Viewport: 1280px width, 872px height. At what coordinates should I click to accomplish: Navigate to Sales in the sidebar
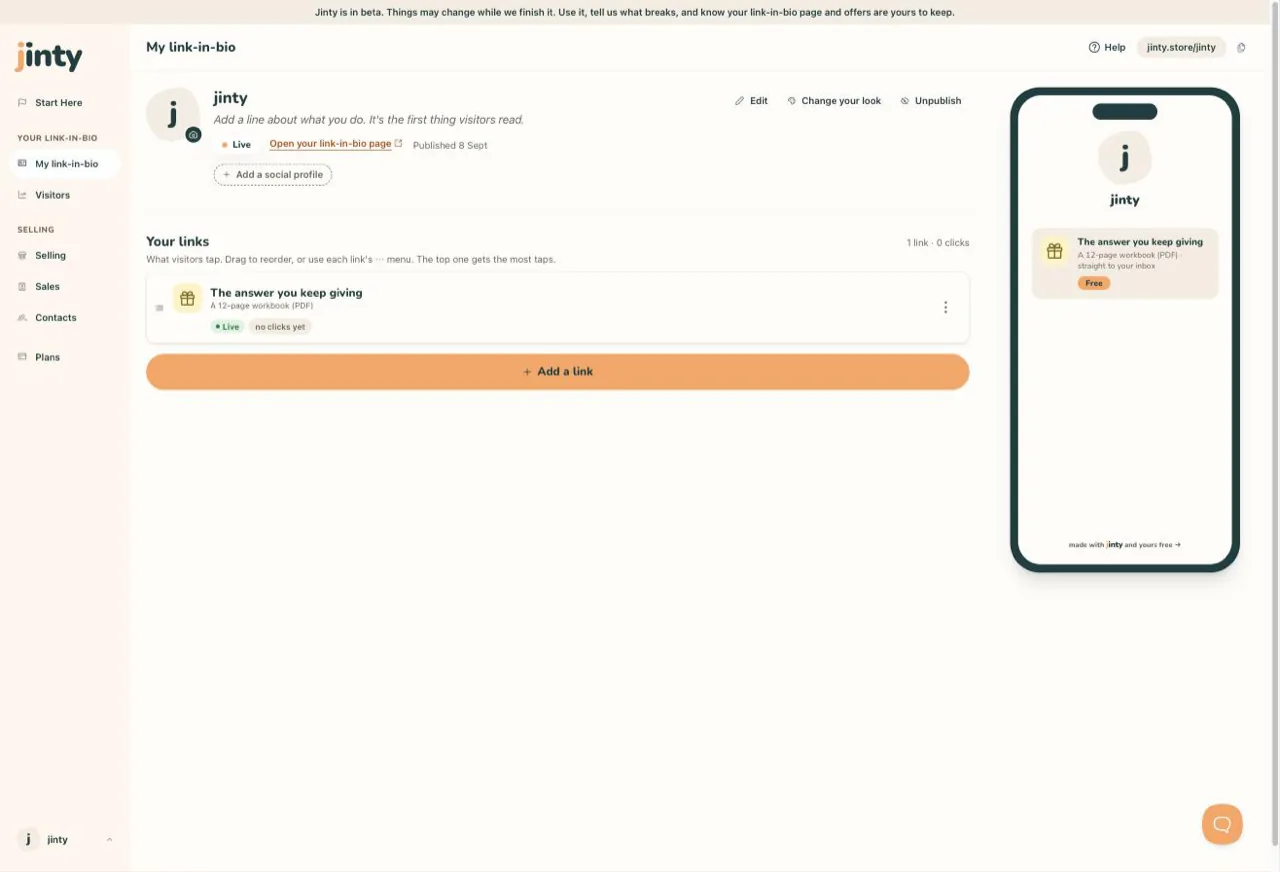(47, 286)
